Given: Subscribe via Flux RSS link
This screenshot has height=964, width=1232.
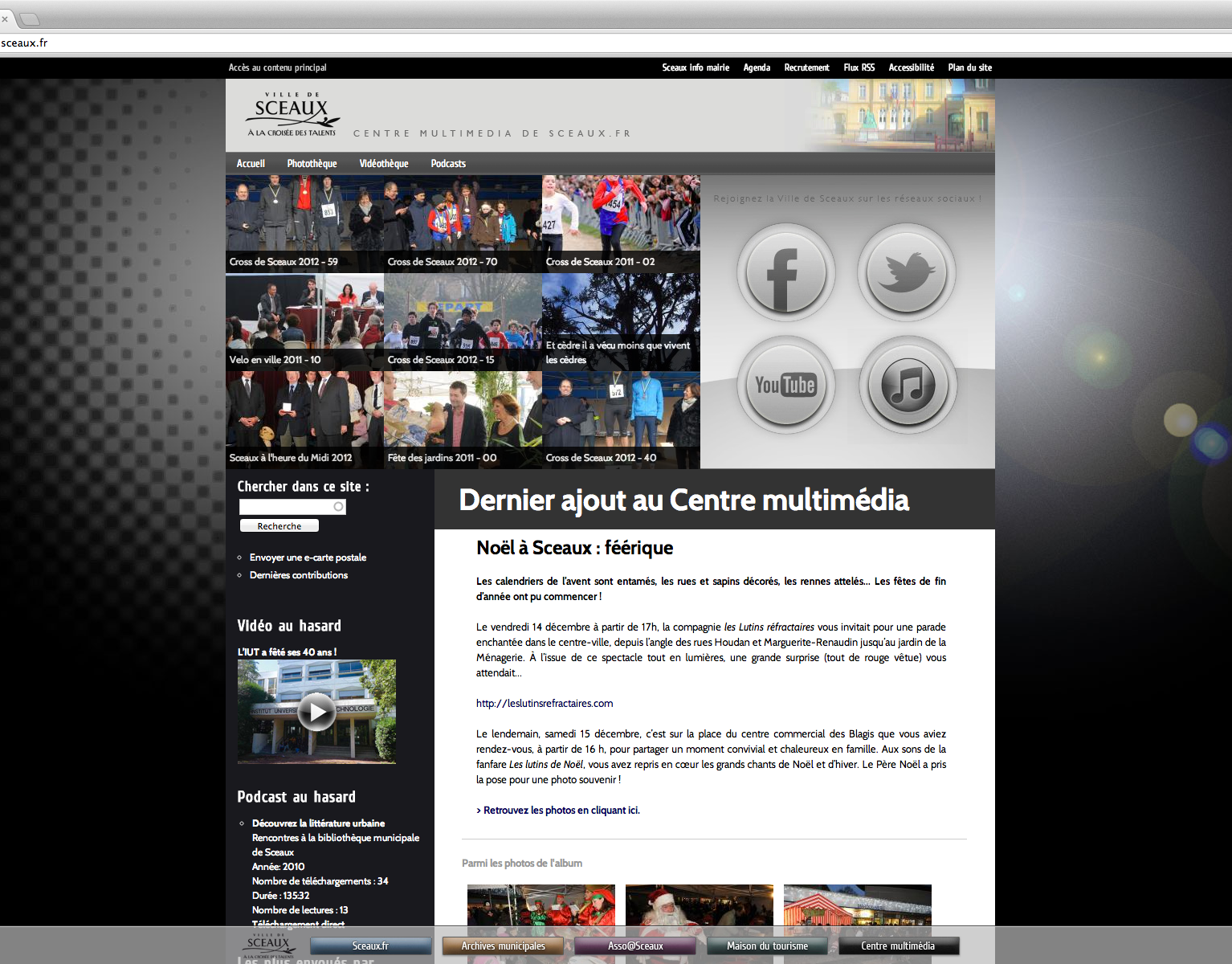Looking at the screenshot, I should point(859,67).
